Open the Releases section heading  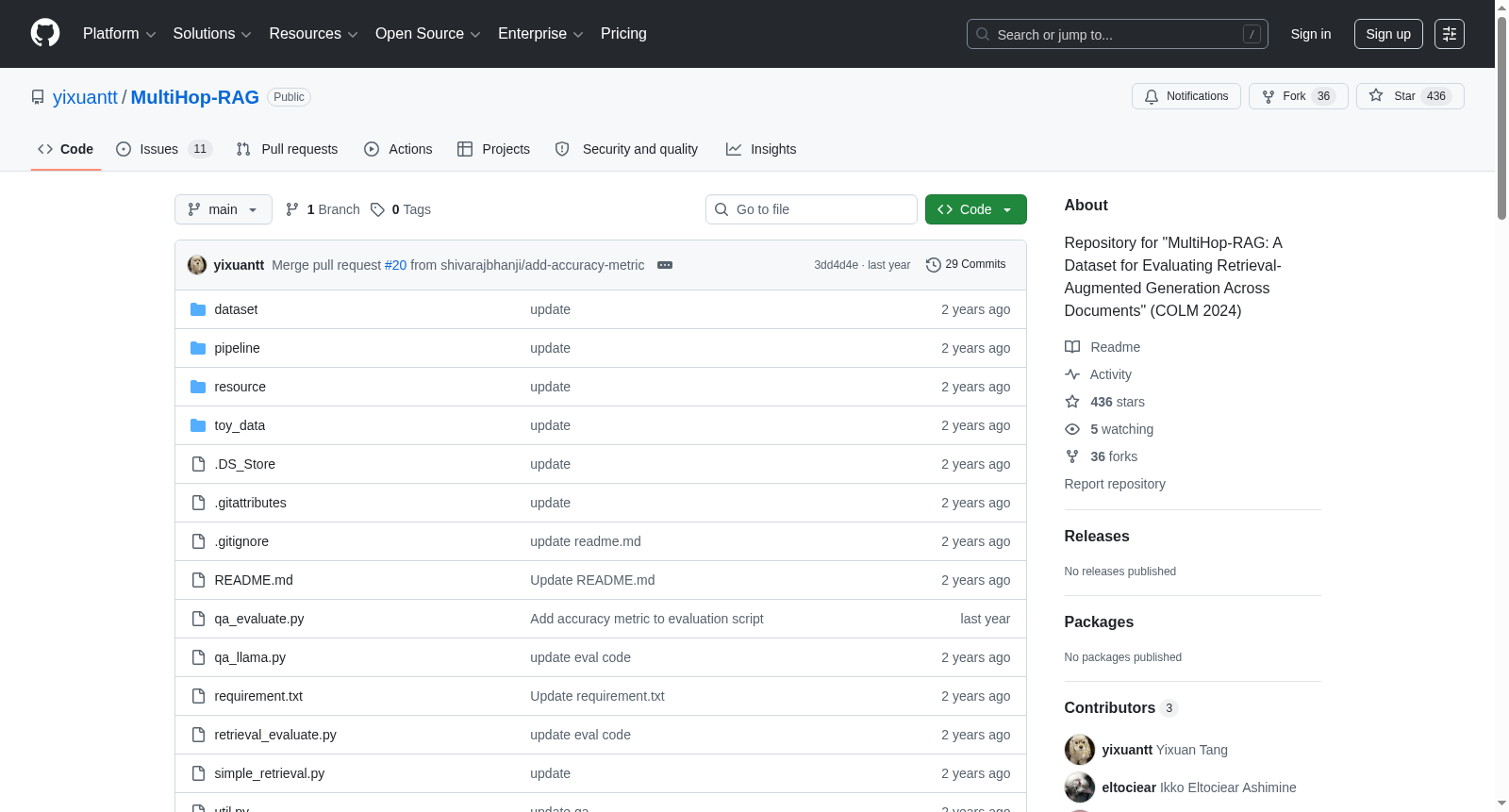(1097, 536)
